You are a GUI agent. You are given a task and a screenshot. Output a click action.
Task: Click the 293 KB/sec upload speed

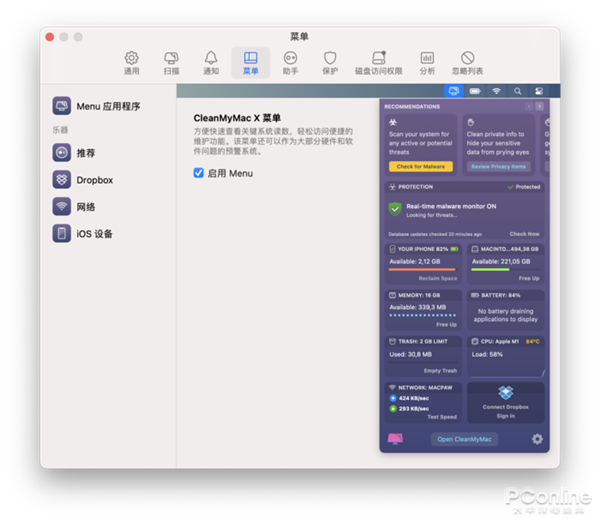(414, 409)
